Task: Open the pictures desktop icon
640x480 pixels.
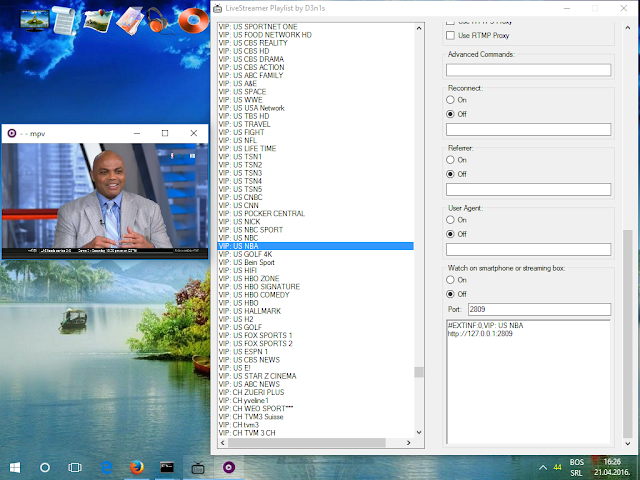Action: (98, 20)
